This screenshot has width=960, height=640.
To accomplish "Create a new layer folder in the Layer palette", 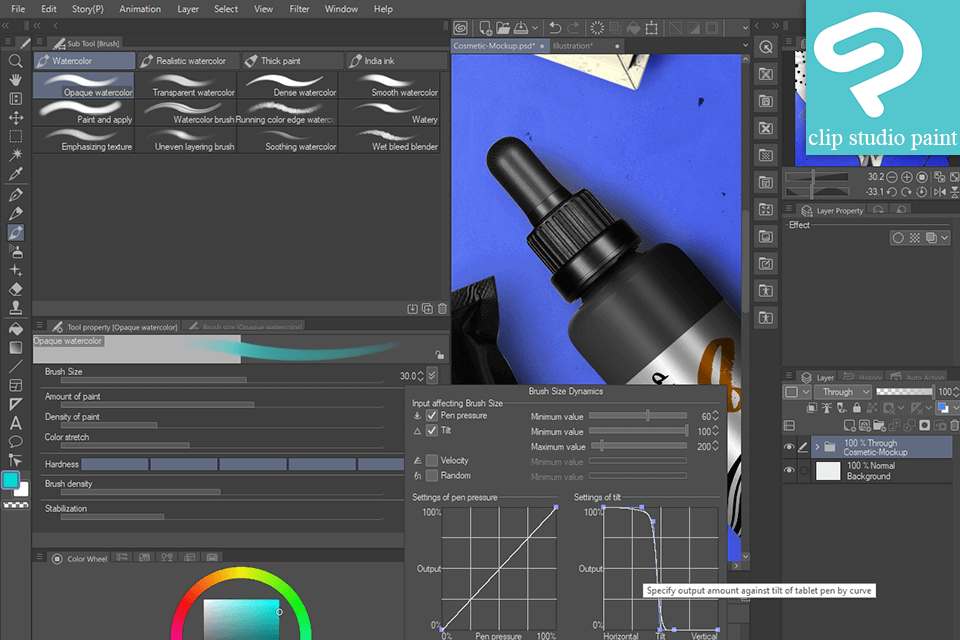I will 879,425.
